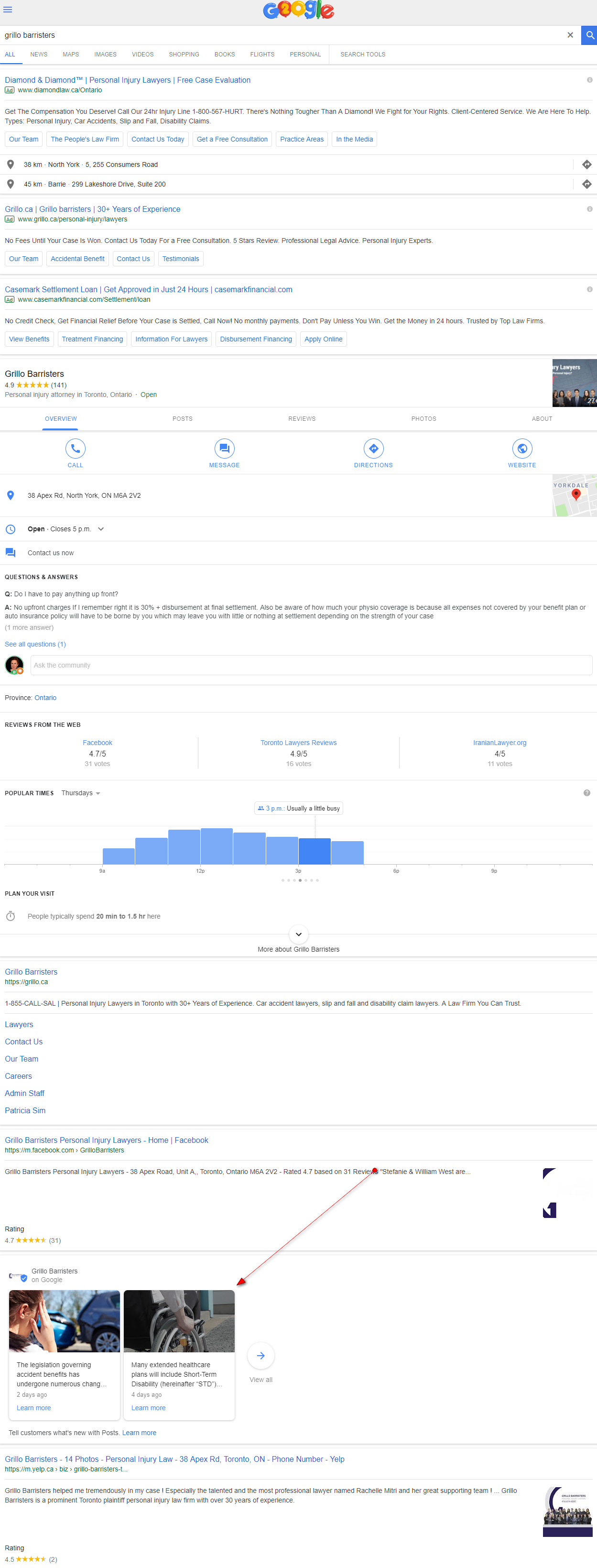This screenshot has height=1568, width=597.
Task: Click the chat icon beside Contact us now
Action: tap(11, 553)
